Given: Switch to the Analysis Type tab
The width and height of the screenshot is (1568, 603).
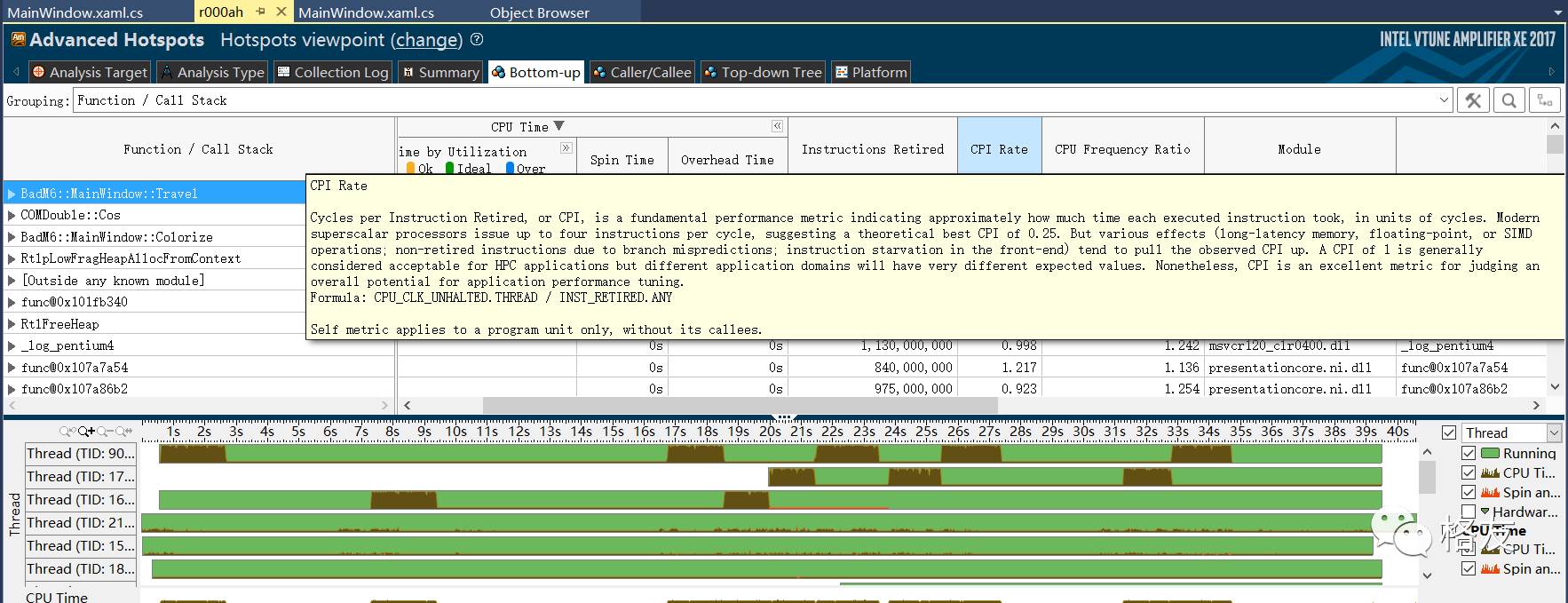Looking at the screenshot, I should [x=212, y=72].
